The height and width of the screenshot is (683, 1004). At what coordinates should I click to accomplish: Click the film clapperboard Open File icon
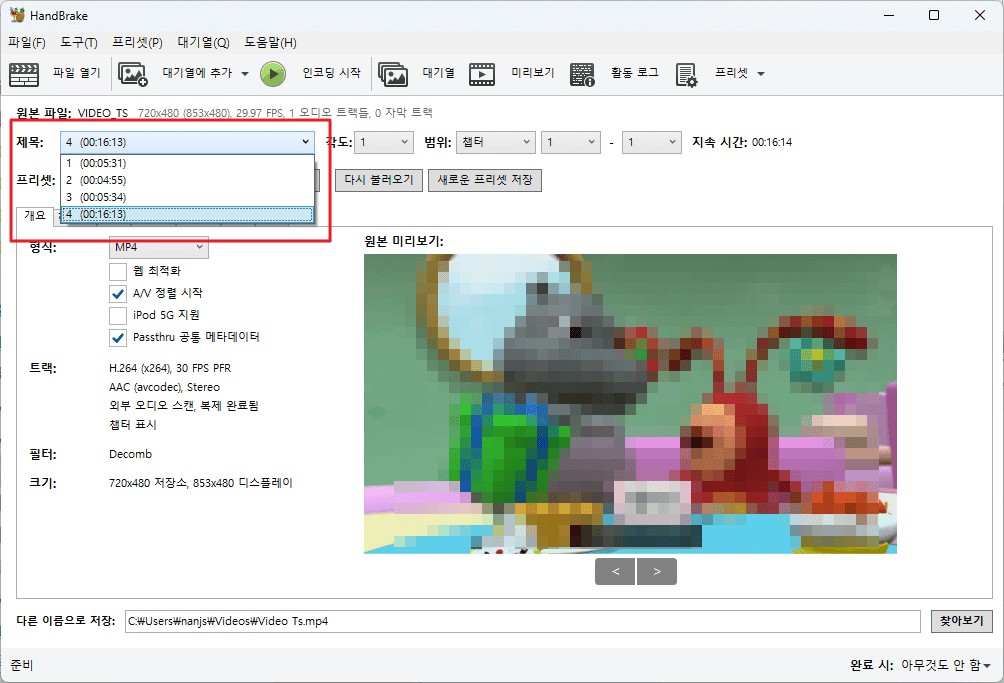[24, 74]
